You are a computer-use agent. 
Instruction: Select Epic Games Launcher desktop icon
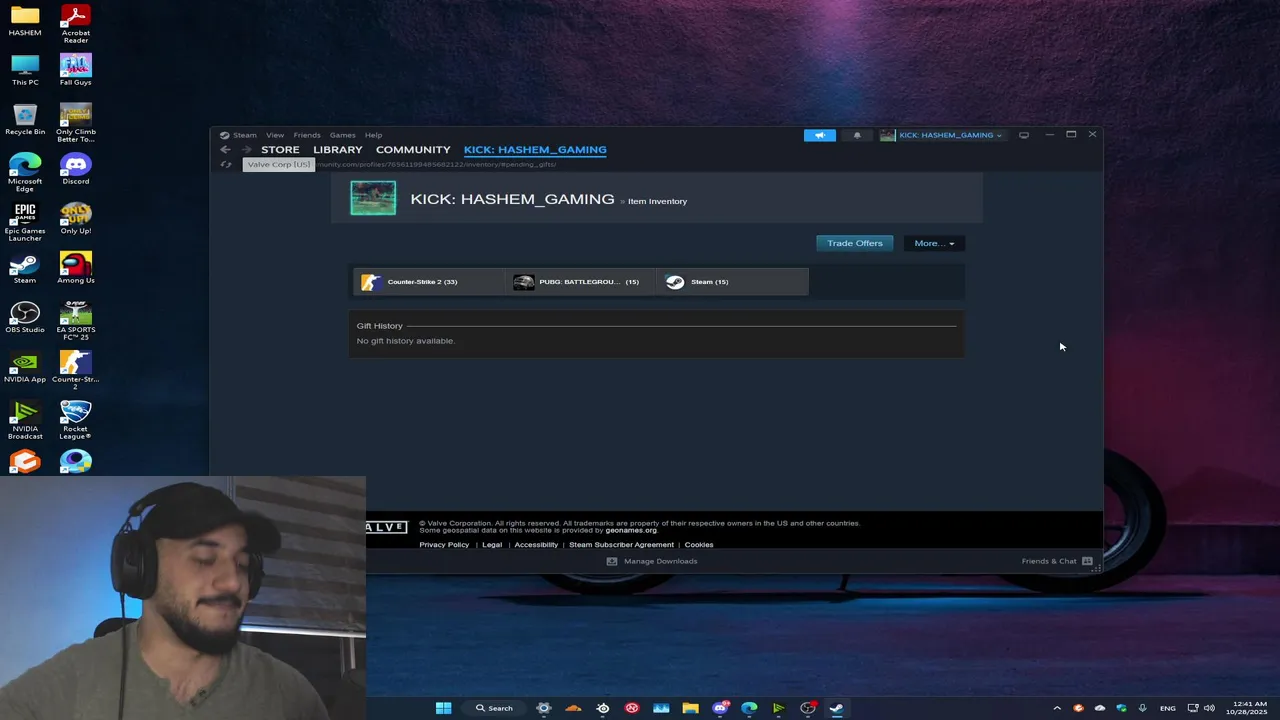pos(25,222)
